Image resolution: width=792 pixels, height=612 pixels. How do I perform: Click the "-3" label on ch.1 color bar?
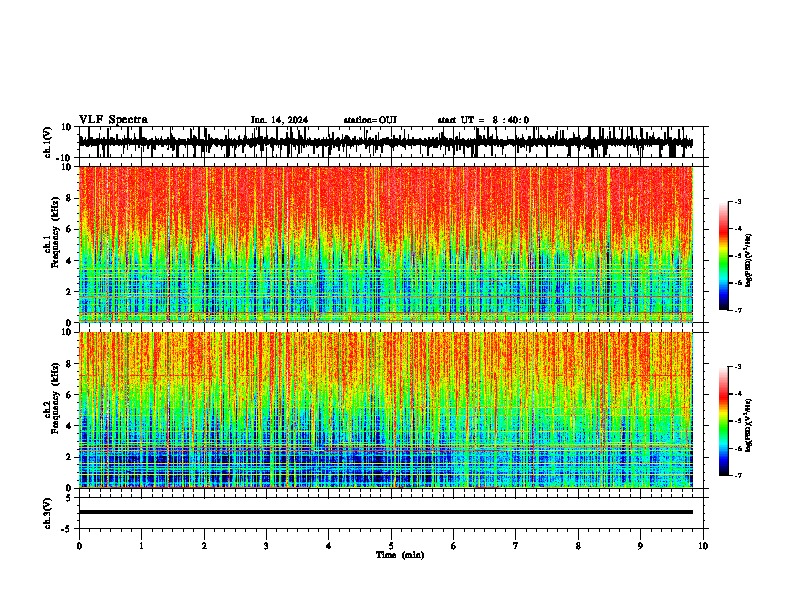[737, 201]
